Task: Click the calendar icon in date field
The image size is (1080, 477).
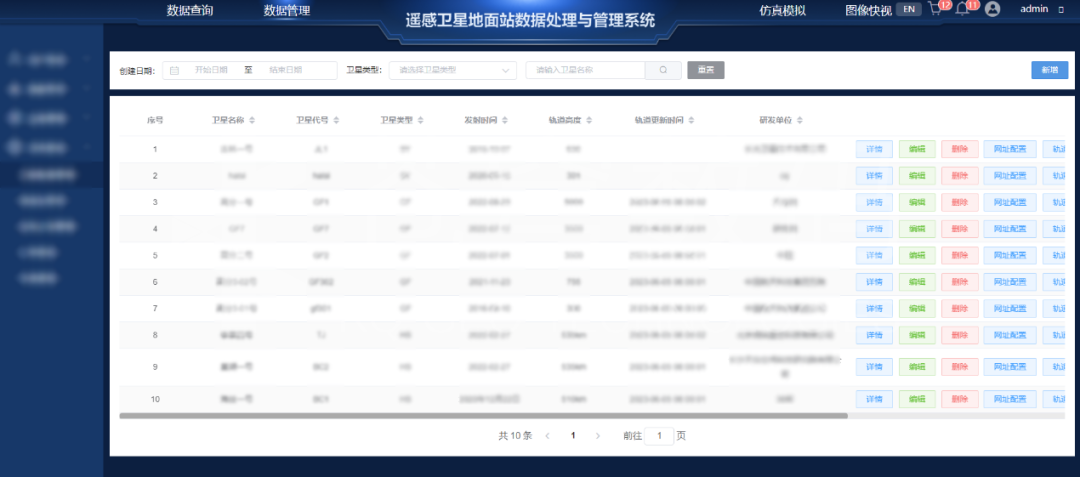Action: (175, 71)
